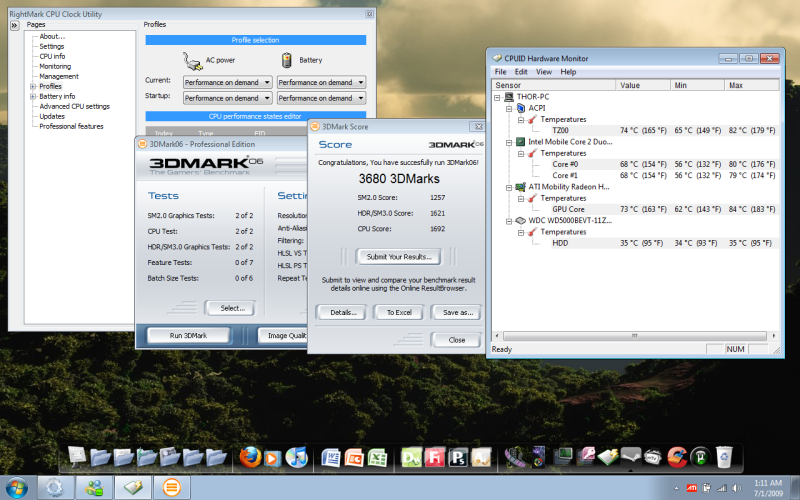Viewport: 800px width, 500px height.
Task: Click Close button in 3DMark Score dialog
Action: pos(456,340)
